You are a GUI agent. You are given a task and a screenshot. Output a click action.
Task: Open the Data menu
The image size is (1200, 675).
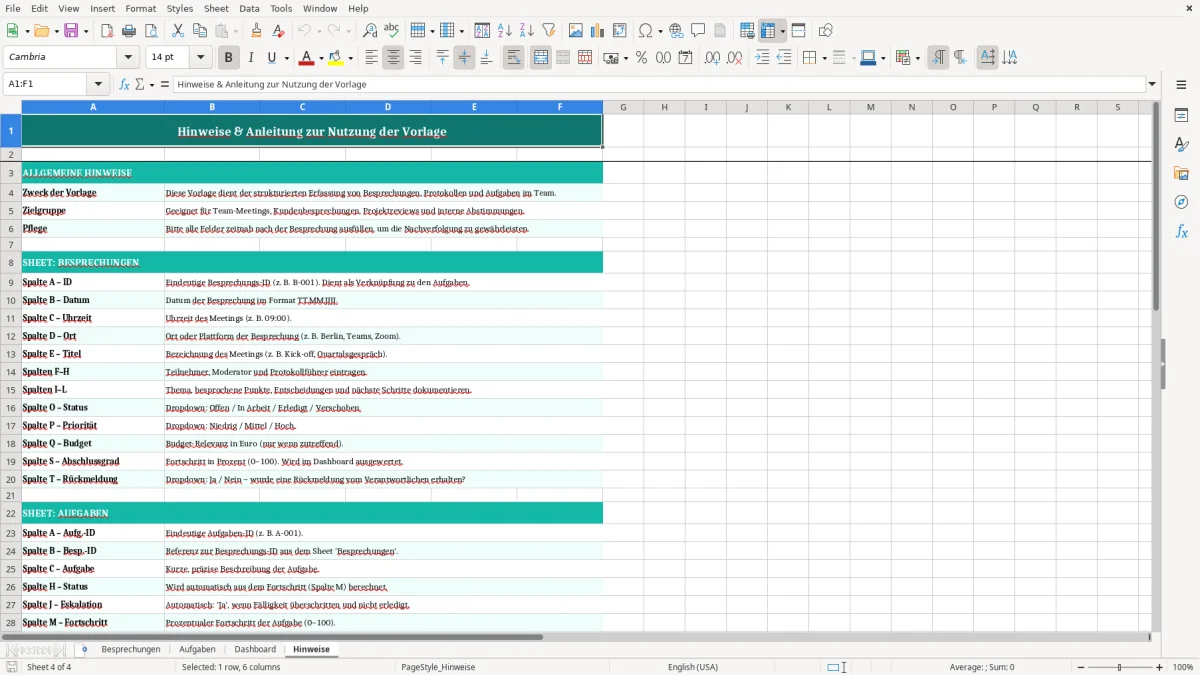[249, 8]
